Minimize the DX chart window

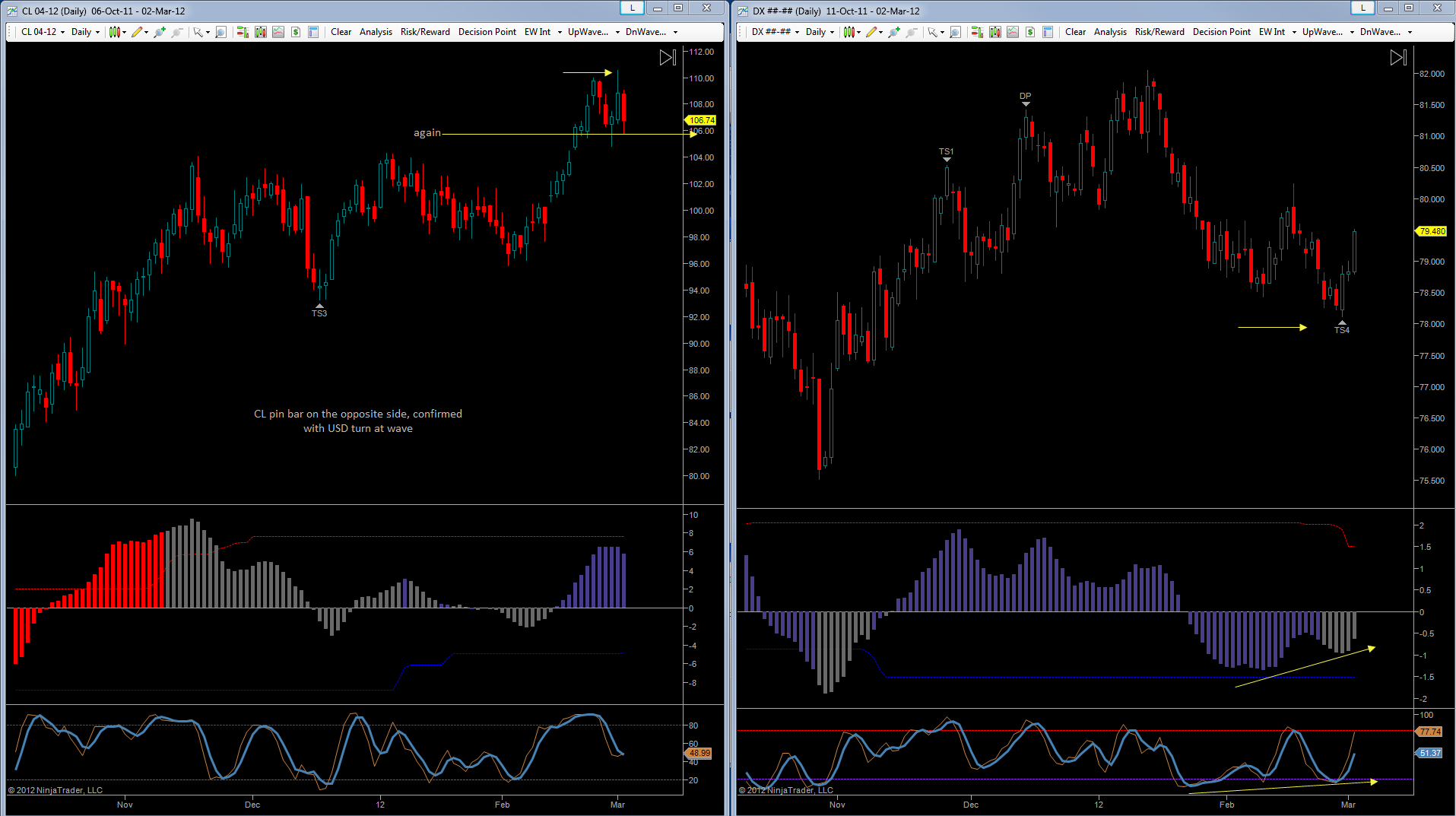(x=1388, y=8)
